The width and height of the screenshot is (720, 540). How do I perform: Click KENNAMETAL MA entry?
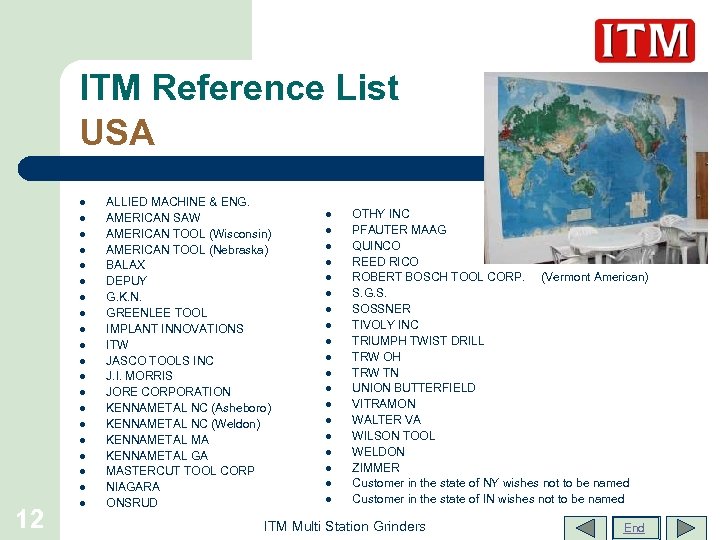click(x=157, y=440)
